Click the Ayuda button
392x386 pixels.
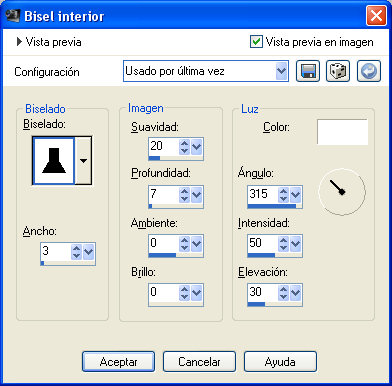(x=280, y=362)
